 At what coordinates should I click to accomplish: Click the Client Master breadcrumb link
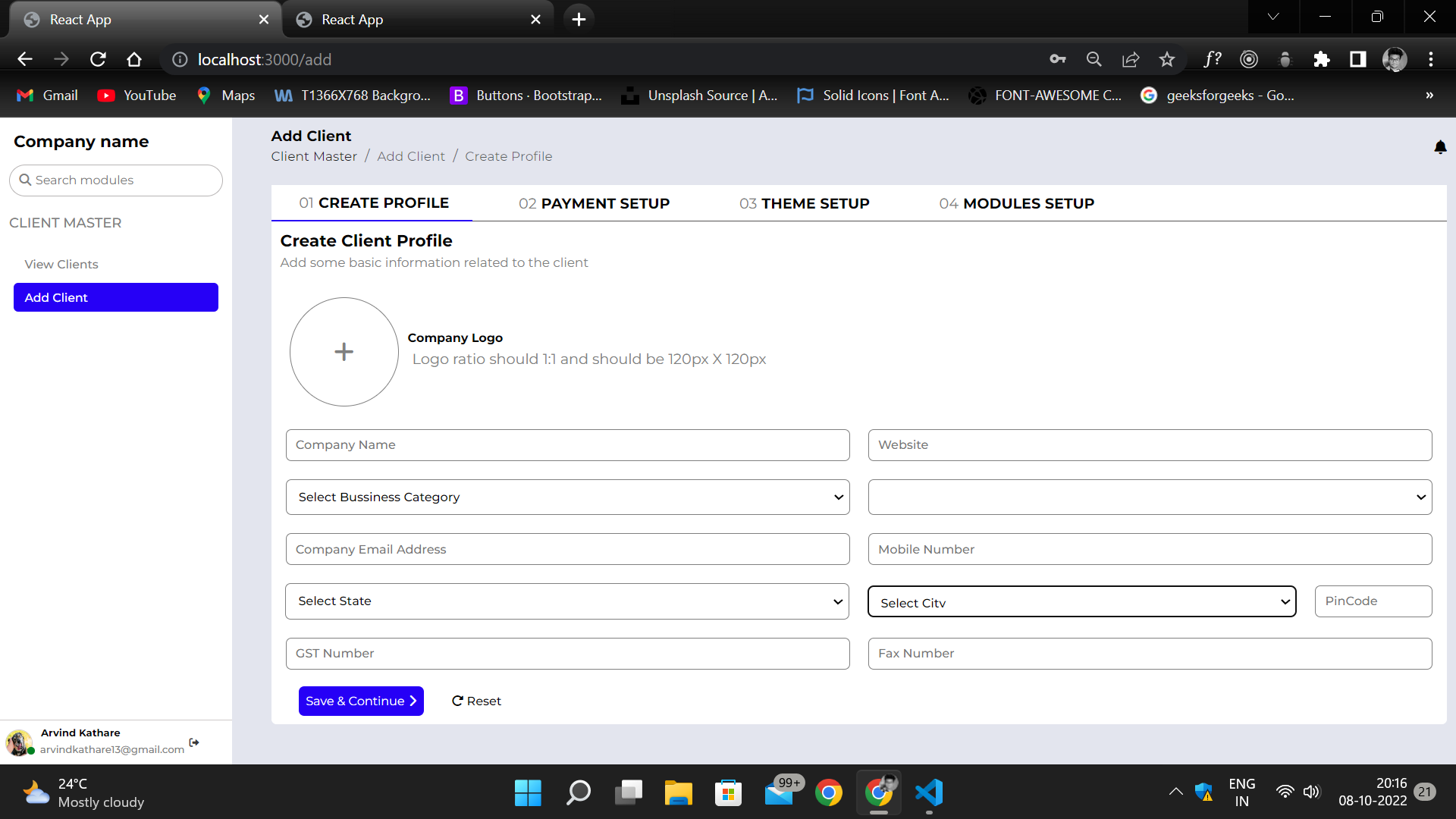pyautogui.click(x=314, y=156)
